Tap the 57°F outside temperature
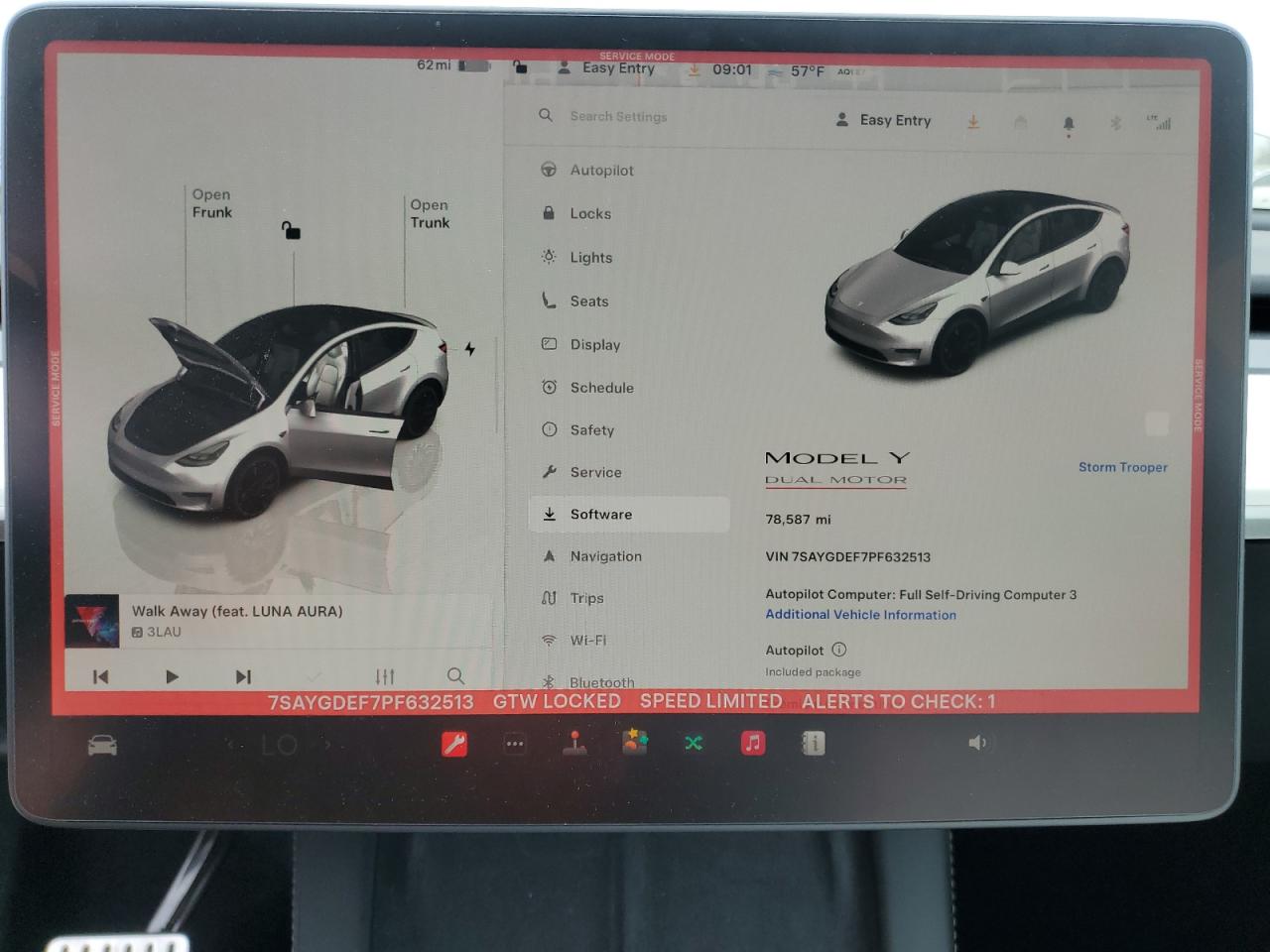This screenshot has width=1270, height=952. point(807,71)
